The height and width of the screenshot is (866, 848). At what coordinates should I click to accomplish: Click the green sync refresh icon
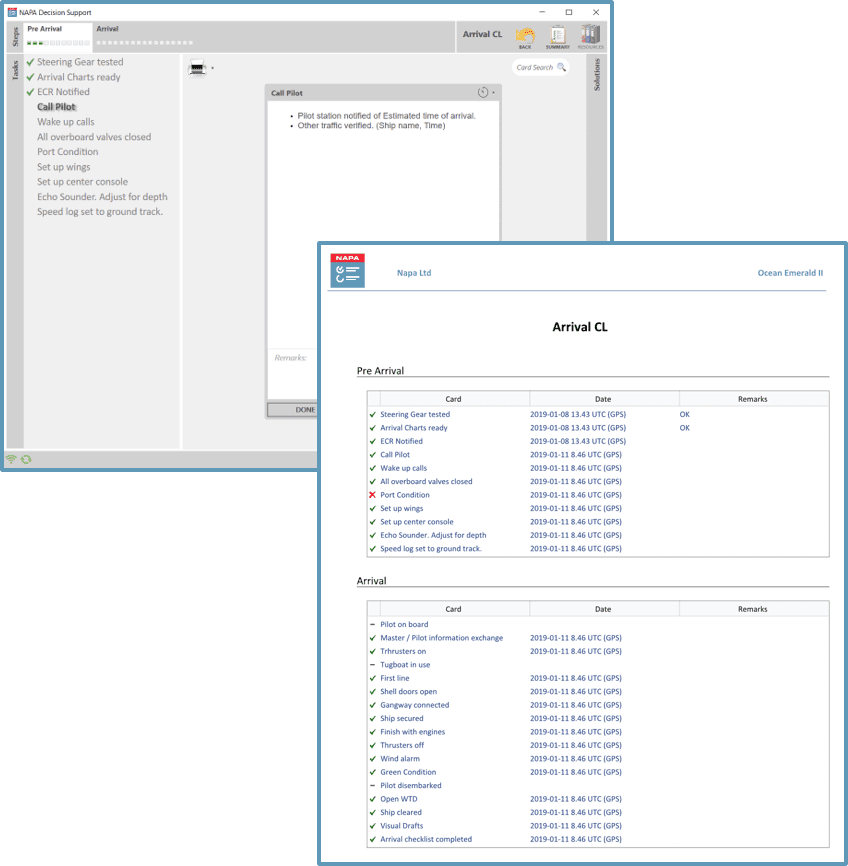(26, 460)
